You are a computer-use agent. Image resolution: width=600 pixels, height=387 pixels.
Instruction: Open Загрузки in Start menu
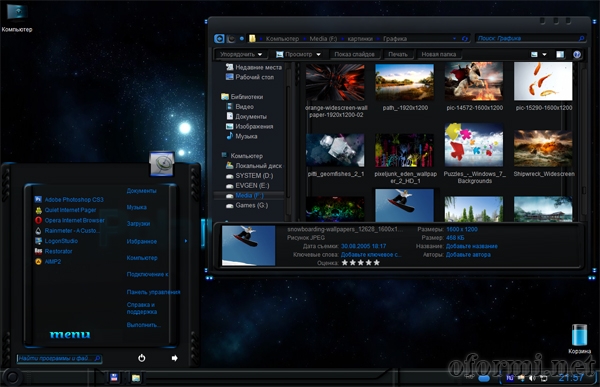point(138,224)
